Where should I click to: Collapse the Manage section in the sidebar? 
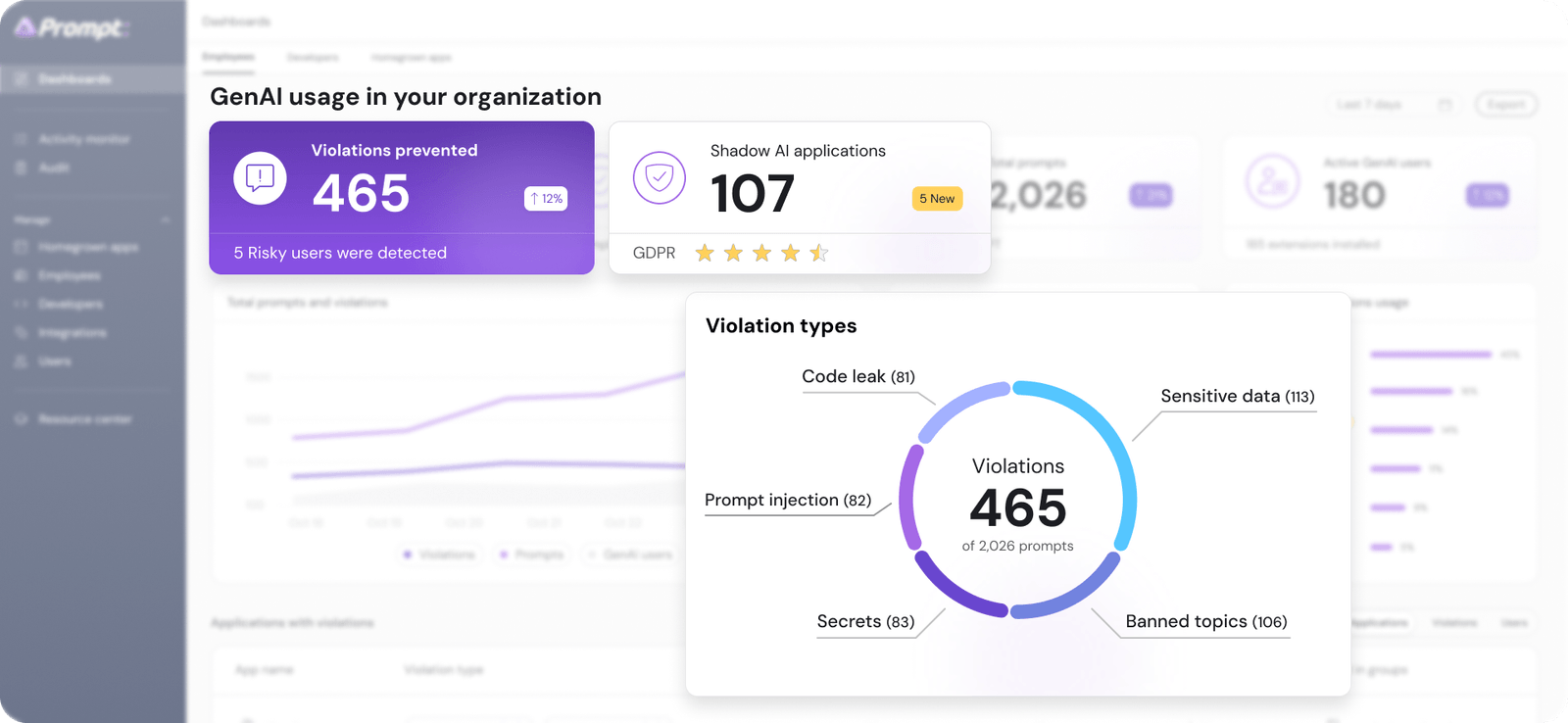point(165,220)
